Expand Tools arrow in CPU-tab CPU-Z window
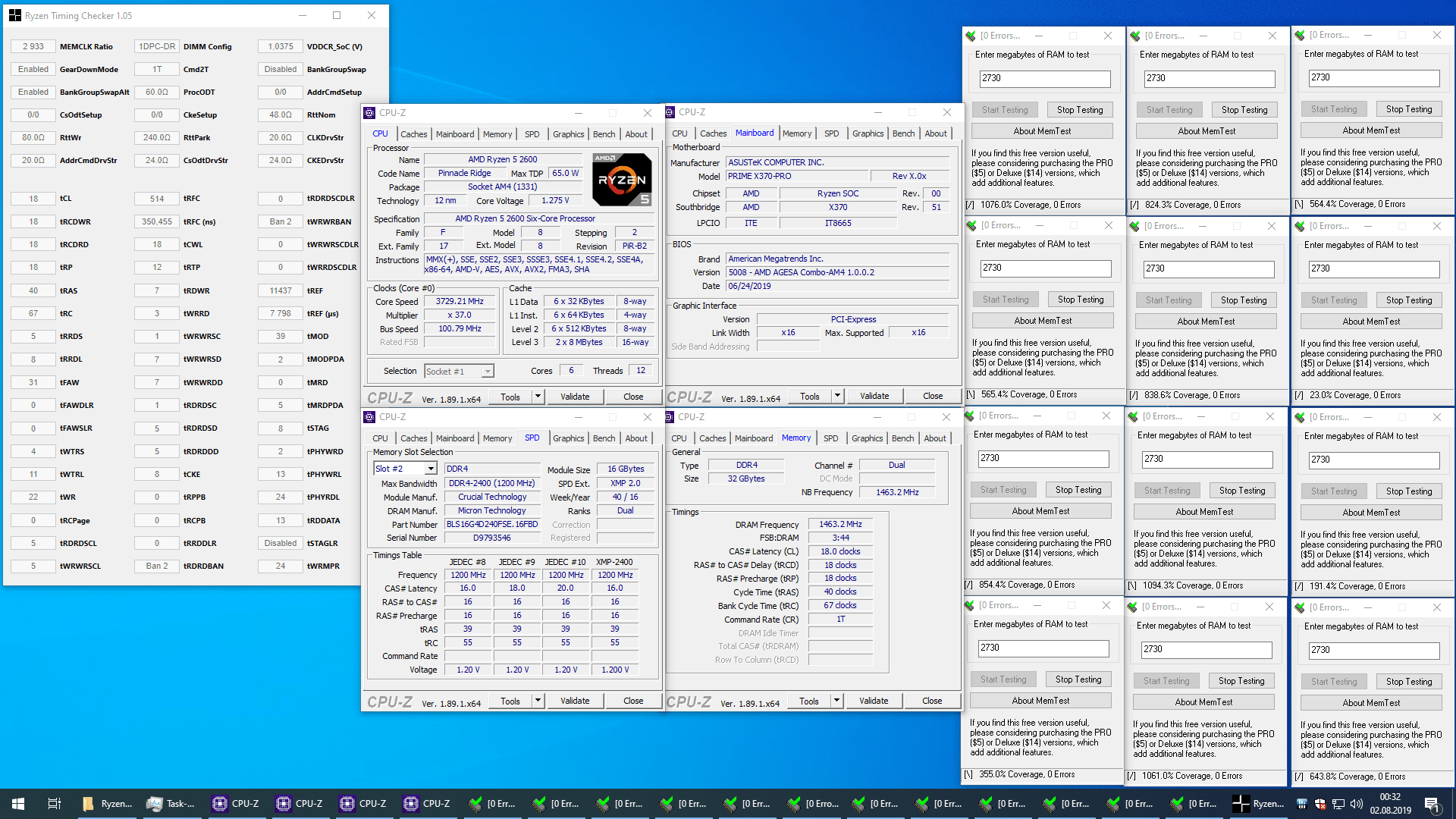The image size is (1456, 819). coord(538,397)
